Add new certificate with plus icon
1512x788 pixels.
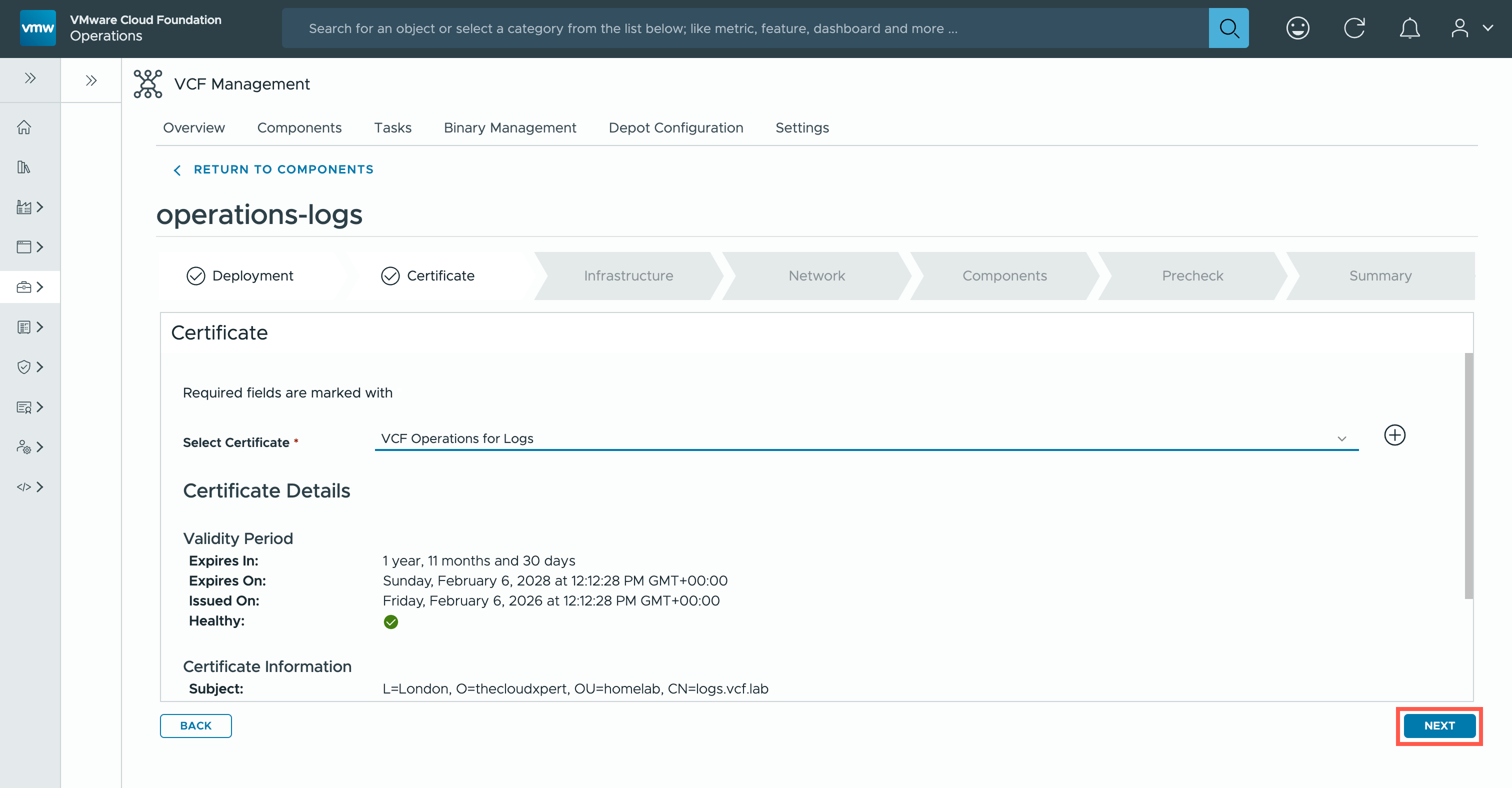click(1394, 435)
